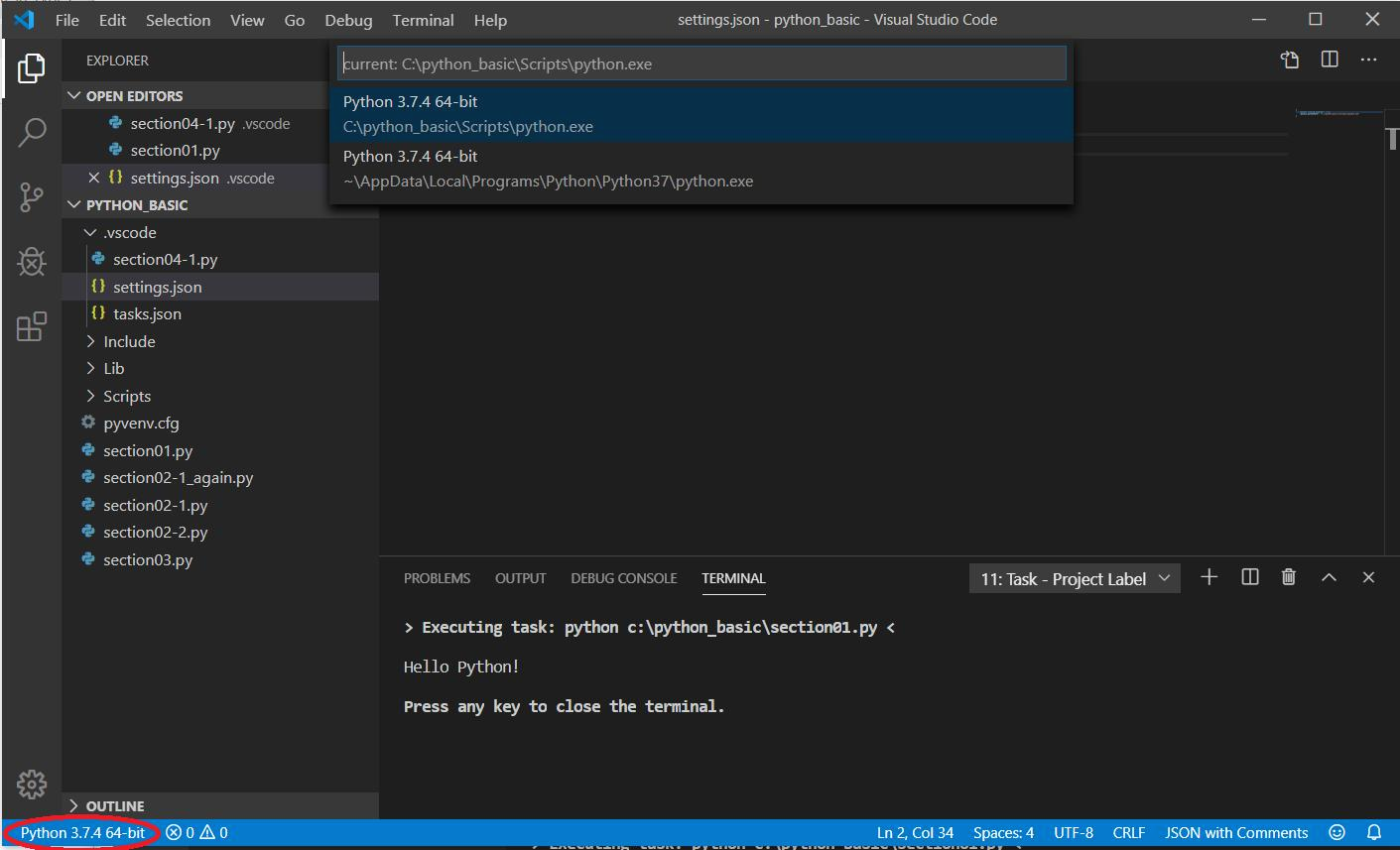This screenshot has height=850, width=1400.
Task: Click the interpreter path input field
Action: [x=701, y=63]
